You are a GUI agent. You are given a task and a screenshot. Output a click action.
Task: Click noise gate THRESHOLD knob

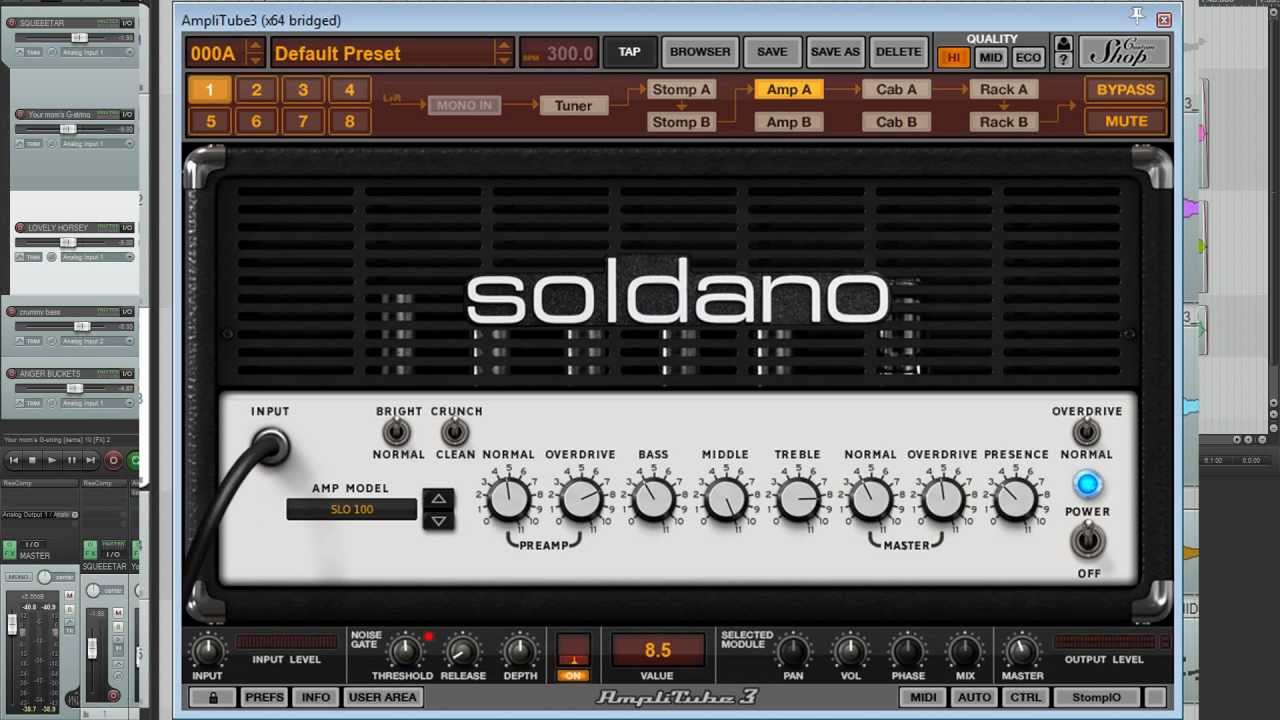click(x=404, y=651)
